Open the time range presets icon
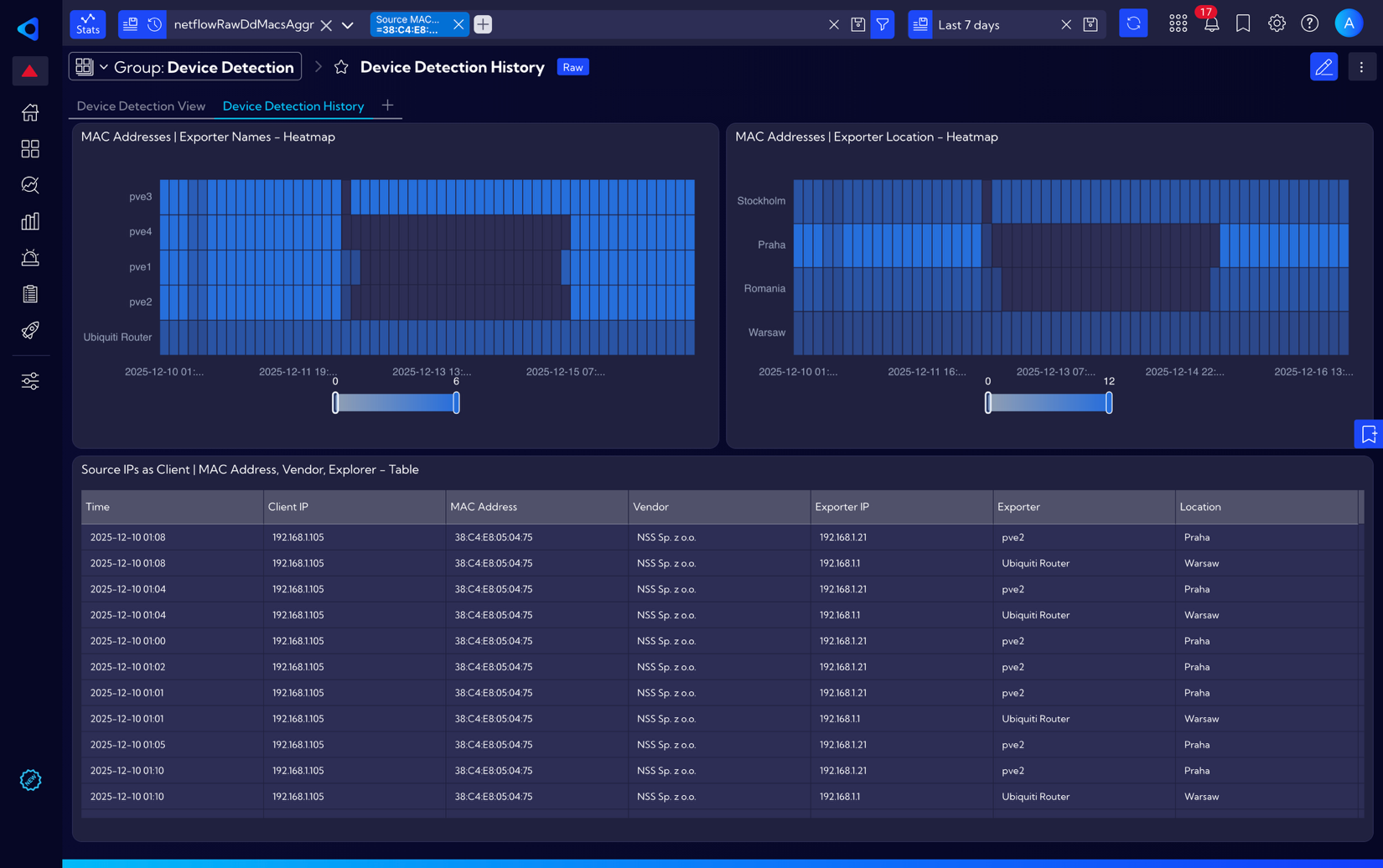Image resolution: width=1383 pixels, height=868 pixels. pyautogui.click(x=920, y=24)
